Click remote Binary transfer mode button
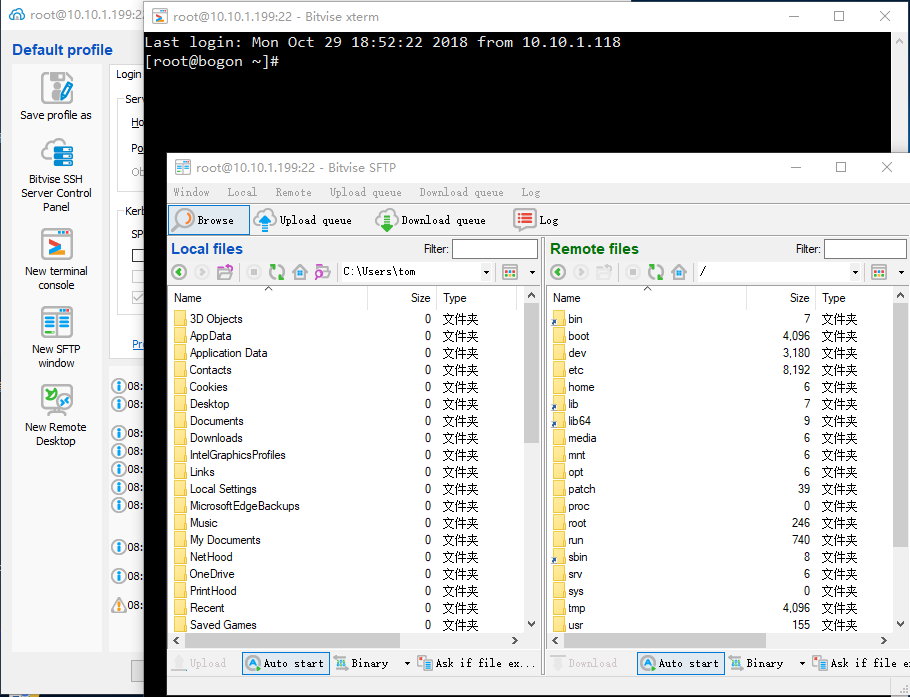The height and width of the screenshot is (697, 910). pos(757,663)
